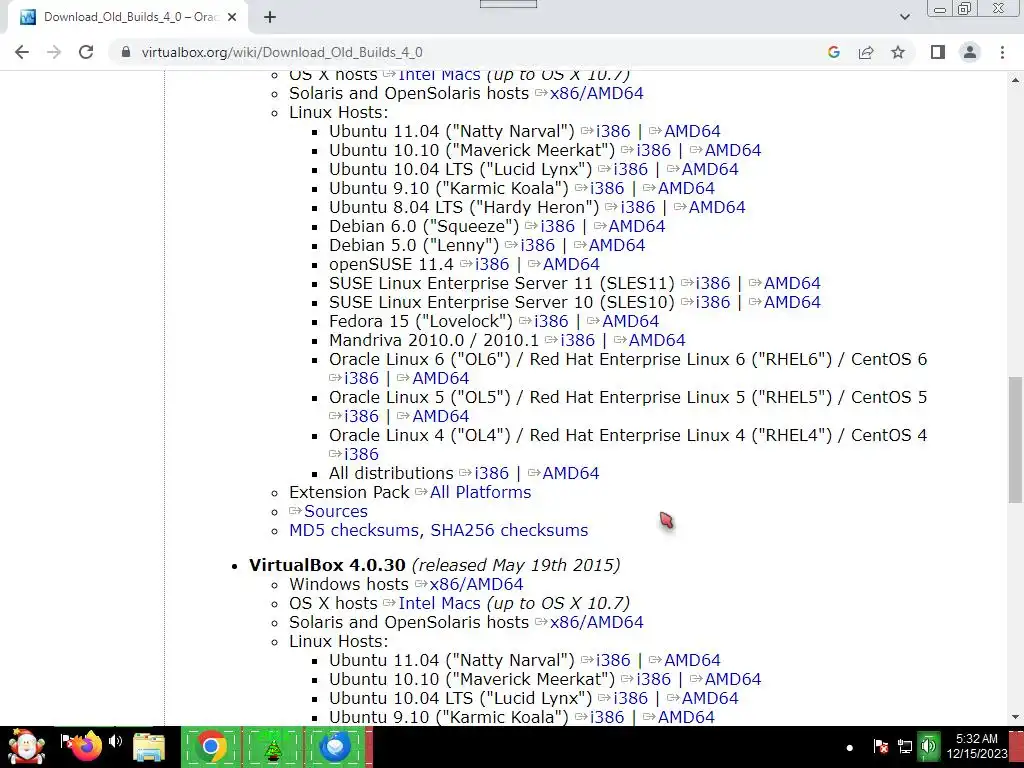Open i386 link for SLES10

click(x=712, y=302)
